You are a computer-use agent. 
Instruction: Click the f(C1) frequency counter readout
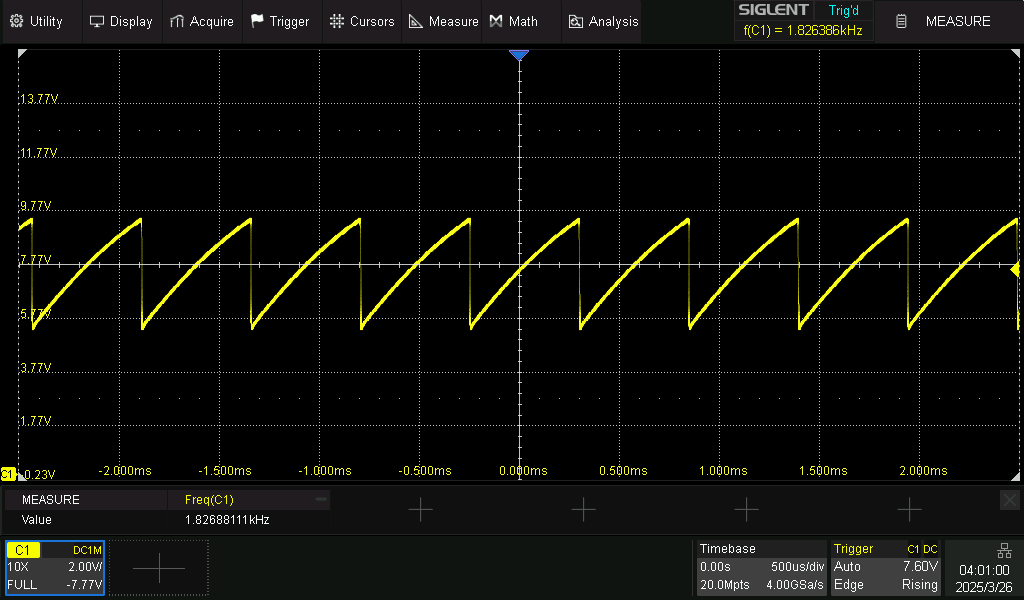[x=803, y=30]
